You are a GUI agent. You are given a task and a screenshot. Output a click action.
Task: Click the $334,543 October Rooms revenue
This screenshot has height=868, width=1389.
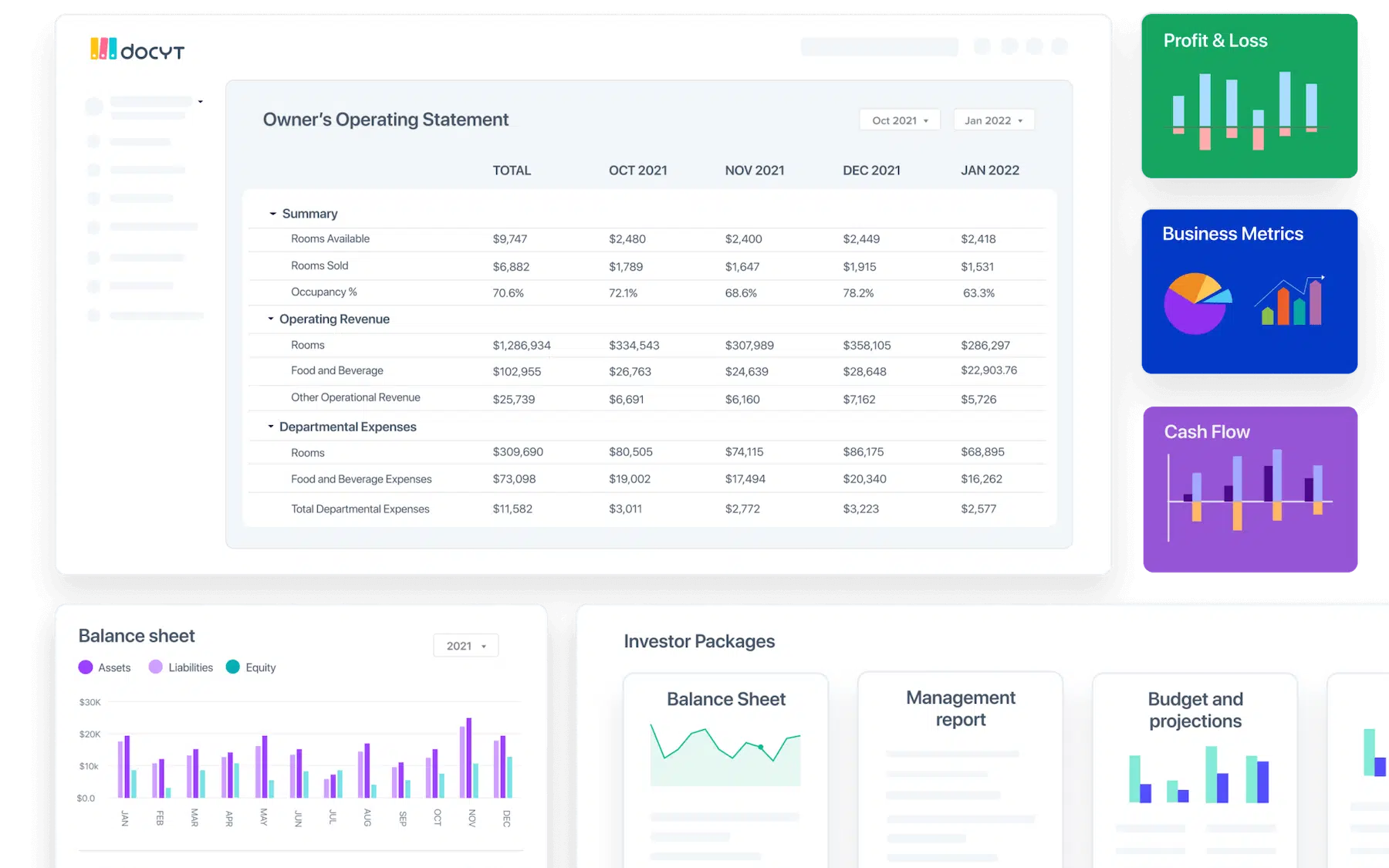(634, 346)
